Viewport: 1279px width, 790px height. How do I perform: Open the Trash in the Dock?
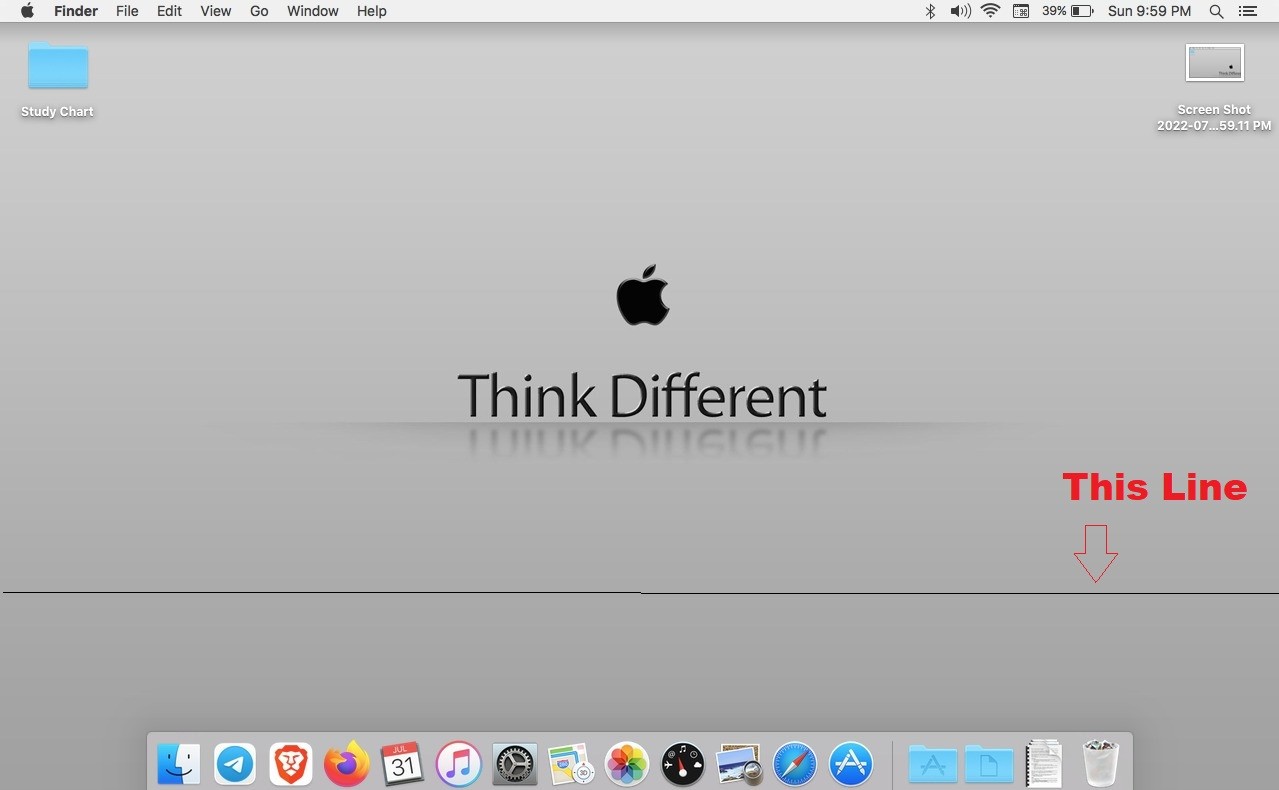(x=1100, y=765)
